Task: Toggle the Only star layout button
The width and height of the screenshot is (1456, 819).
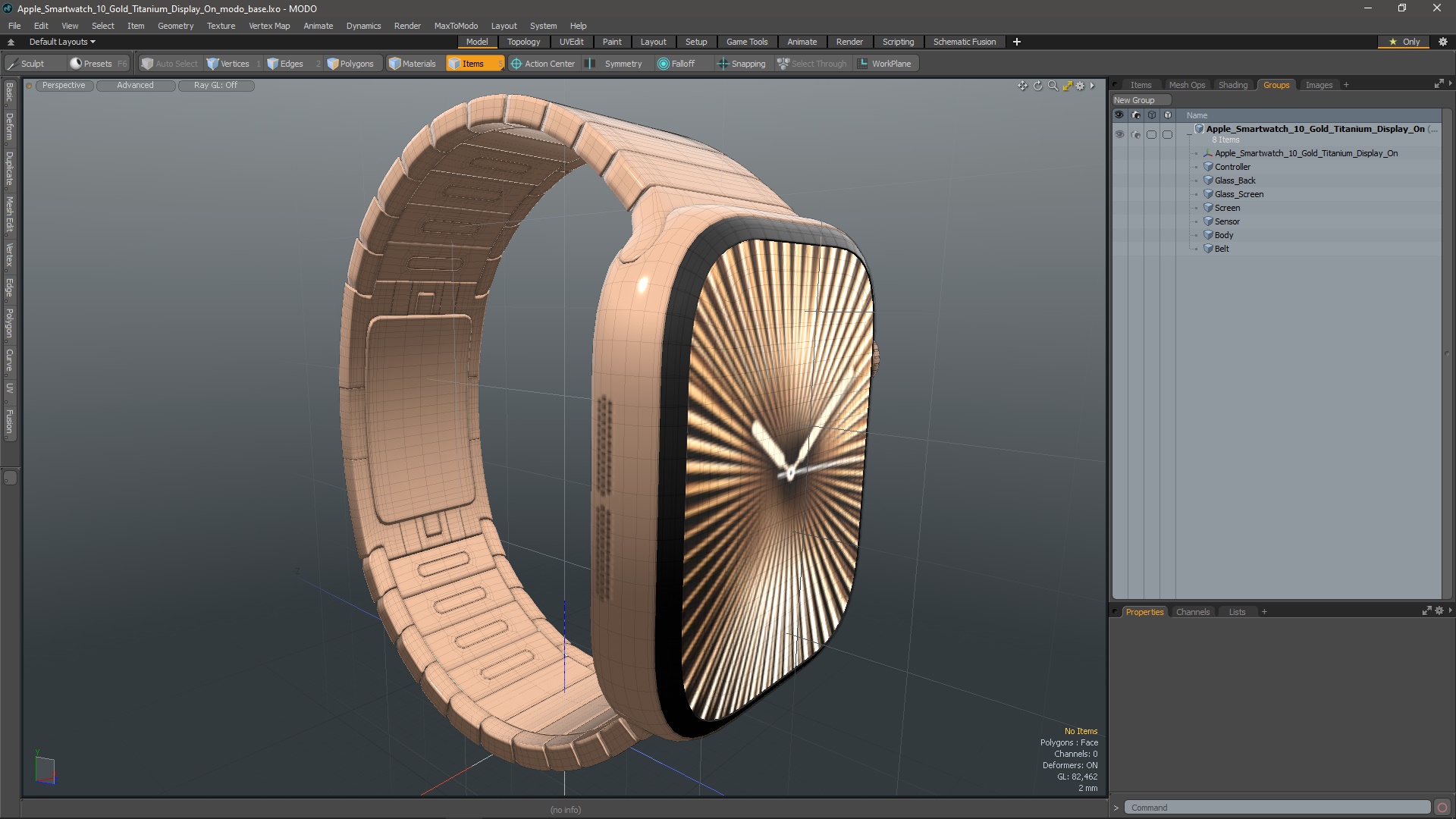Action: click(x=1404, y=42)
